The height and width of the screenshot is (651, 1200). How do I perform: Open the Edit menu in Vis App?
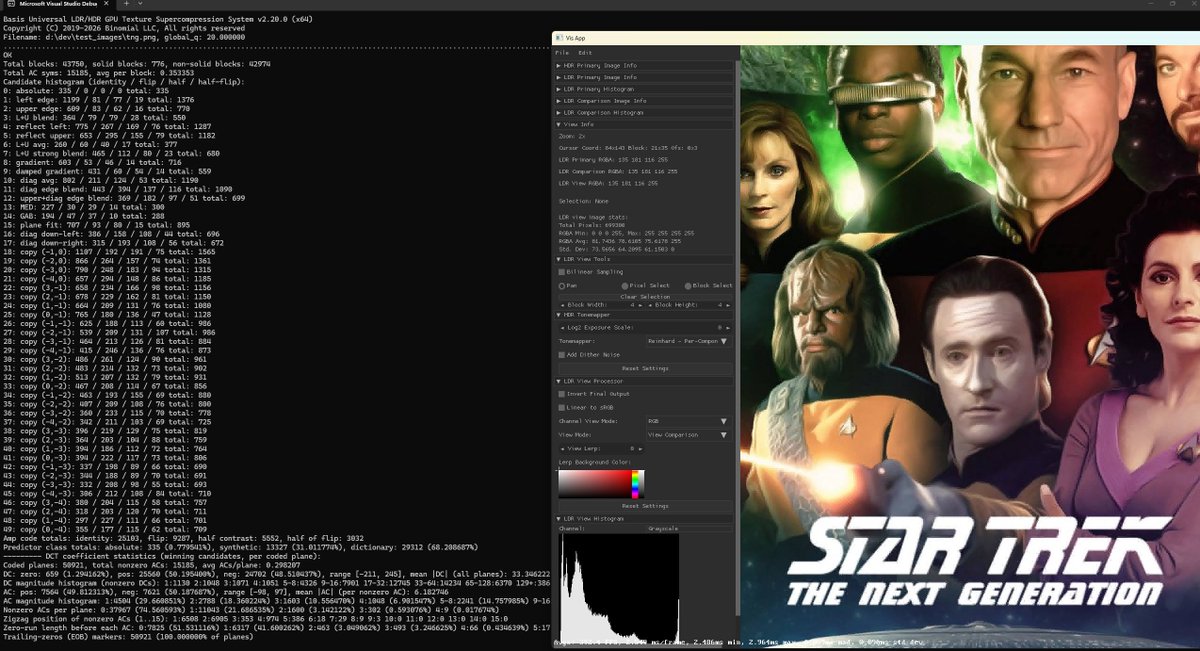585,52
